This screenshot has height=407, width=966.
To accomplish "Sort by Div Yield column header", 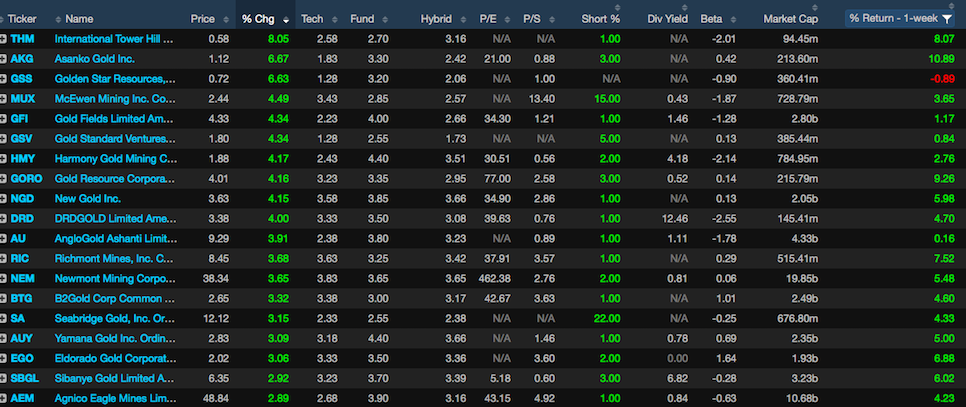I will pyautogui.click(x=668, y=19).
